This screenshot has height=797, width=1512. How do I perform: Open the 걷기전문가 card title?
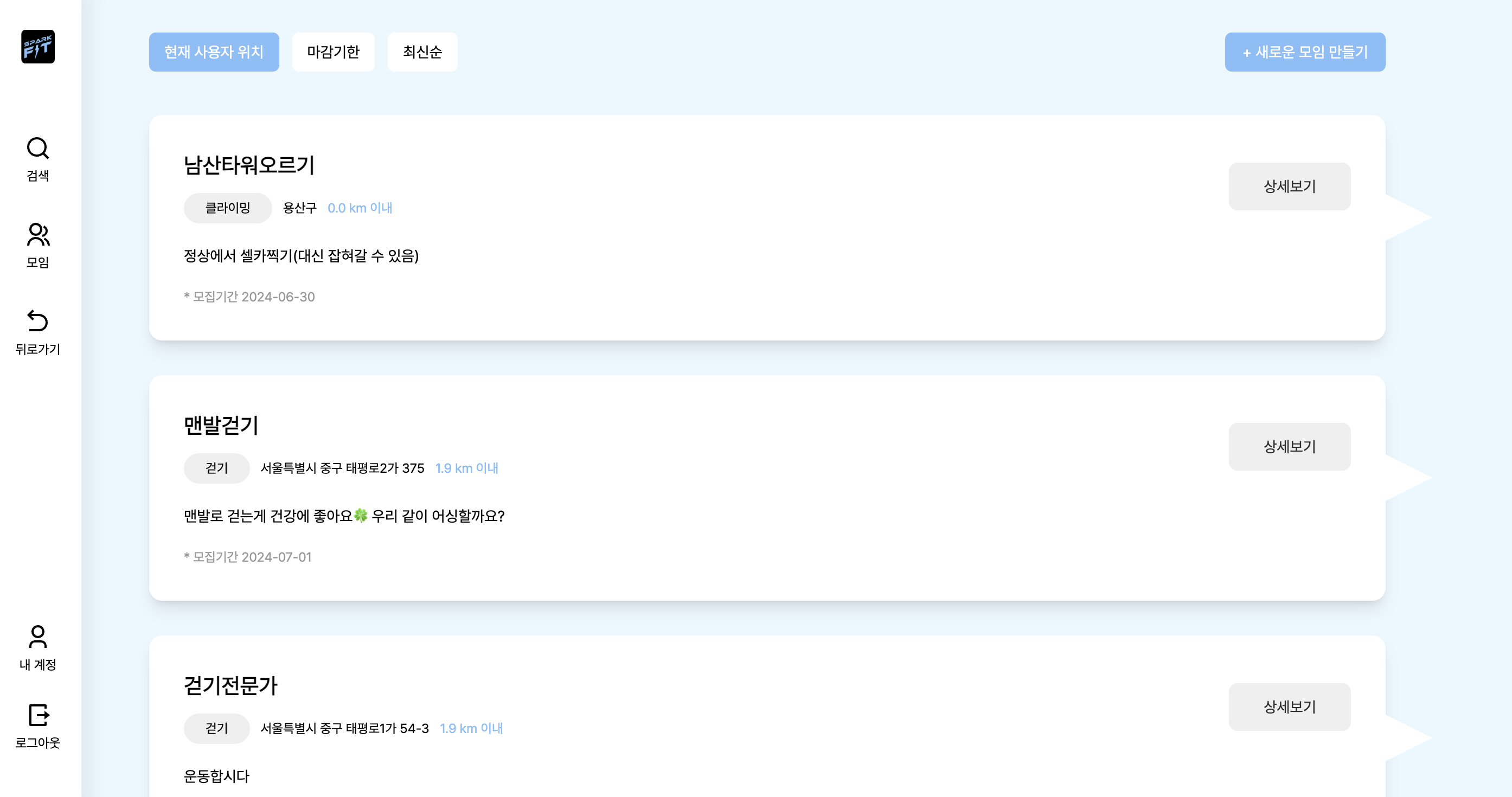click(x=230, y=685)
